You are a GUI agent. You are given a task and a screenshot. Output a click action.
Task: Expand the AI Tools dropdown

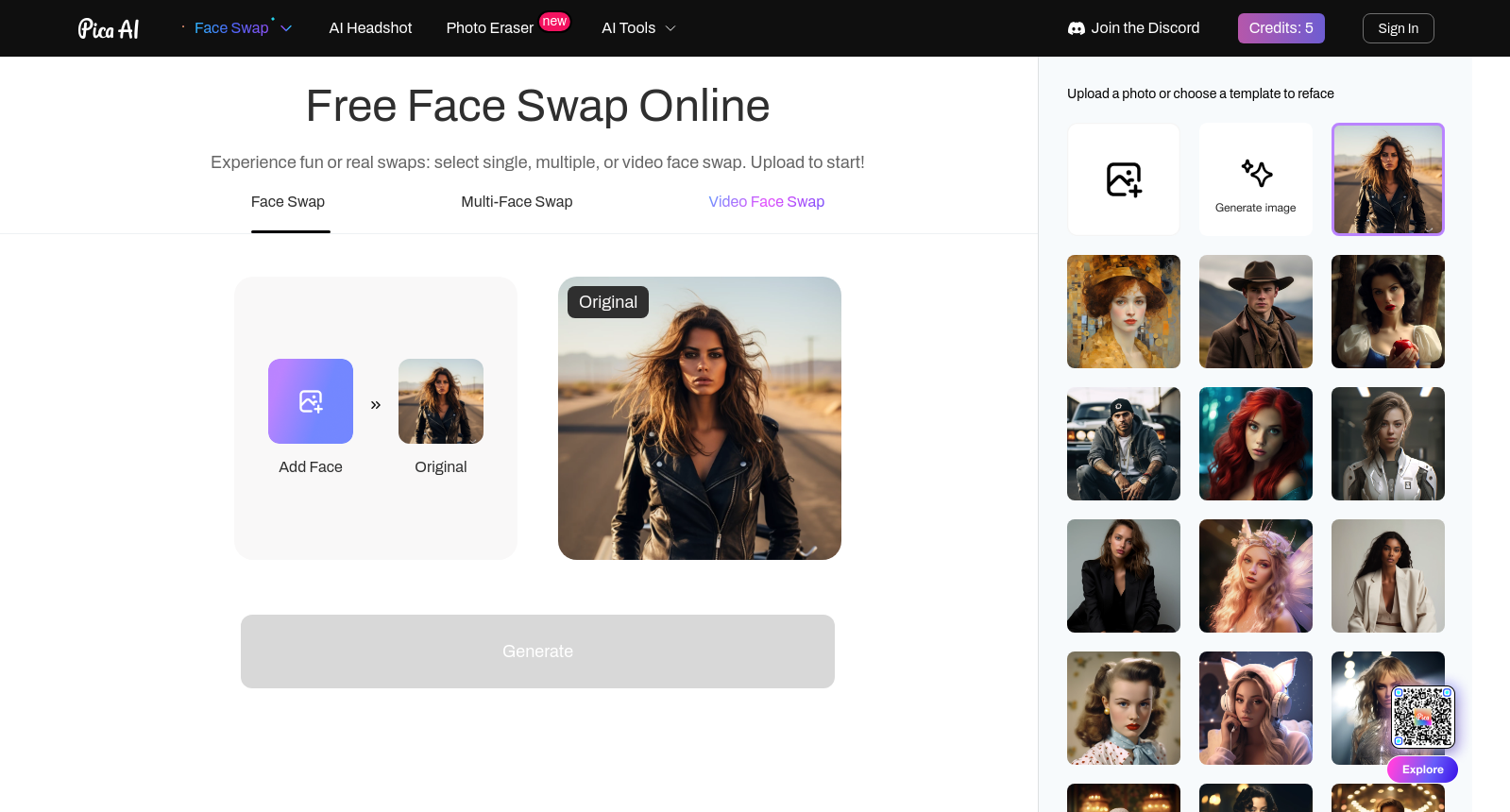click(x=639, y=28)
